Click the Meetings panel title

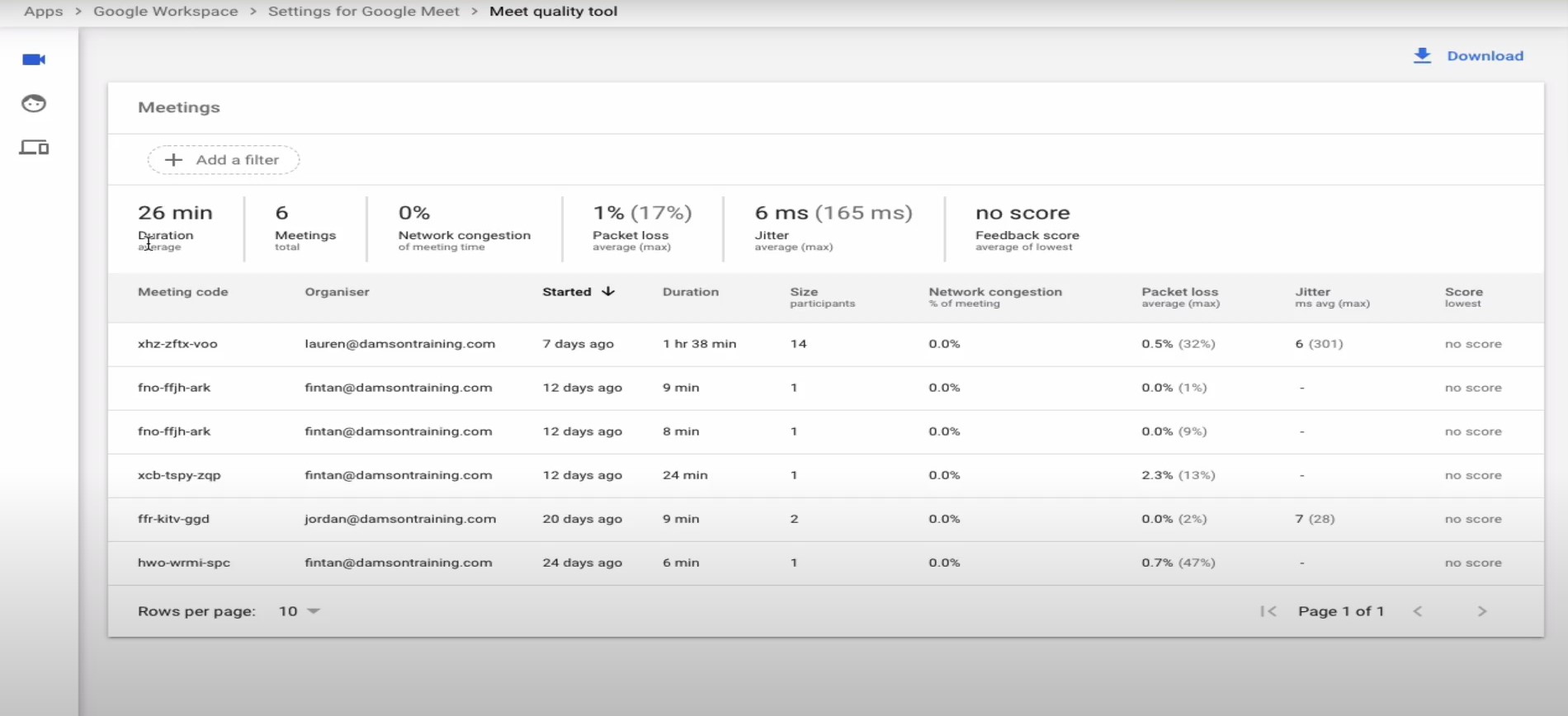click(x=179, y=107)
